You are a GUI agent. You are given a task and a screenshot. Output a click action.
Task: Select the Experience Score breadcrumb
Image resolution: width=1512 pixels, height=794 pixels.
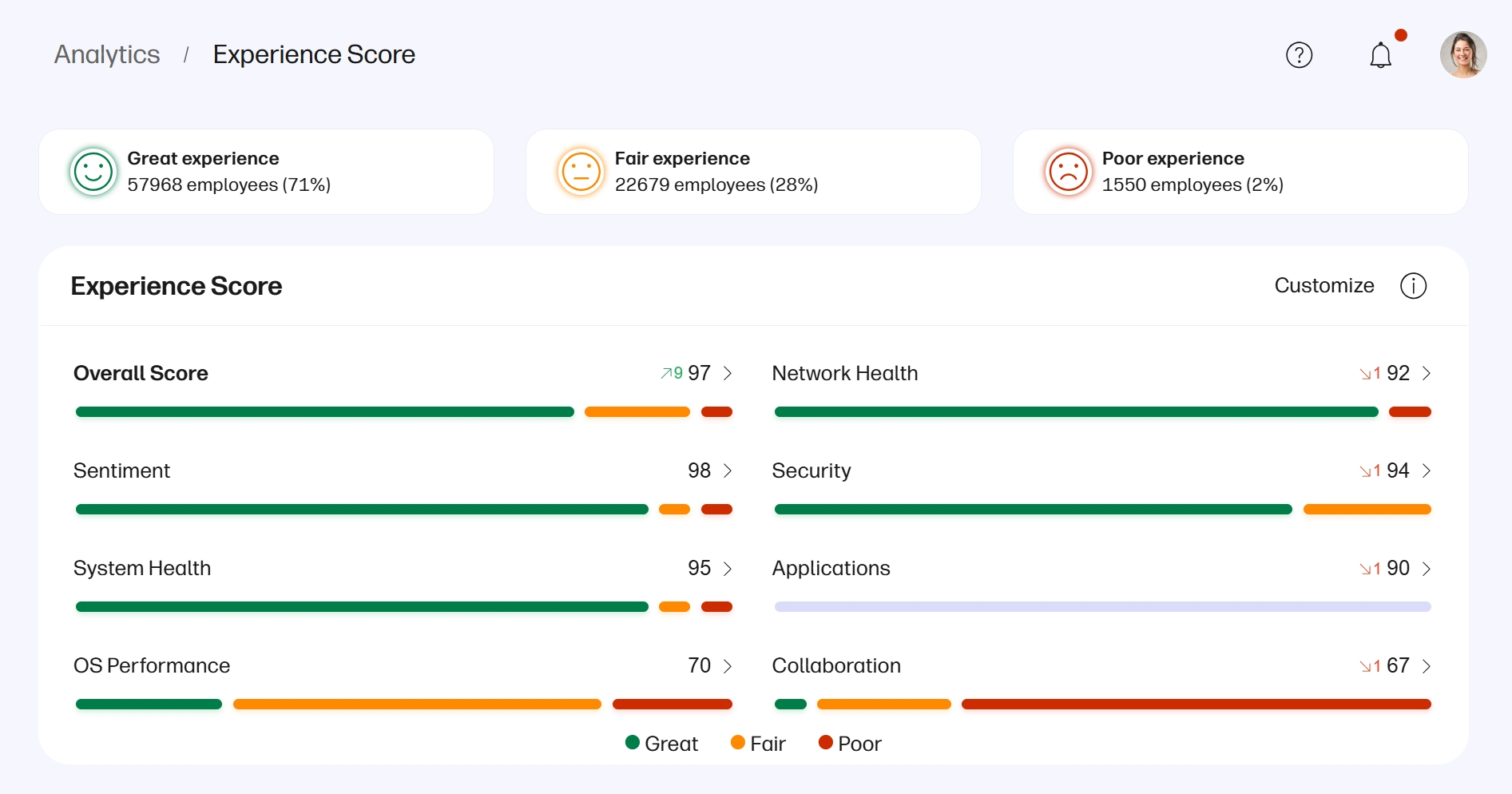tap(313, 54)
